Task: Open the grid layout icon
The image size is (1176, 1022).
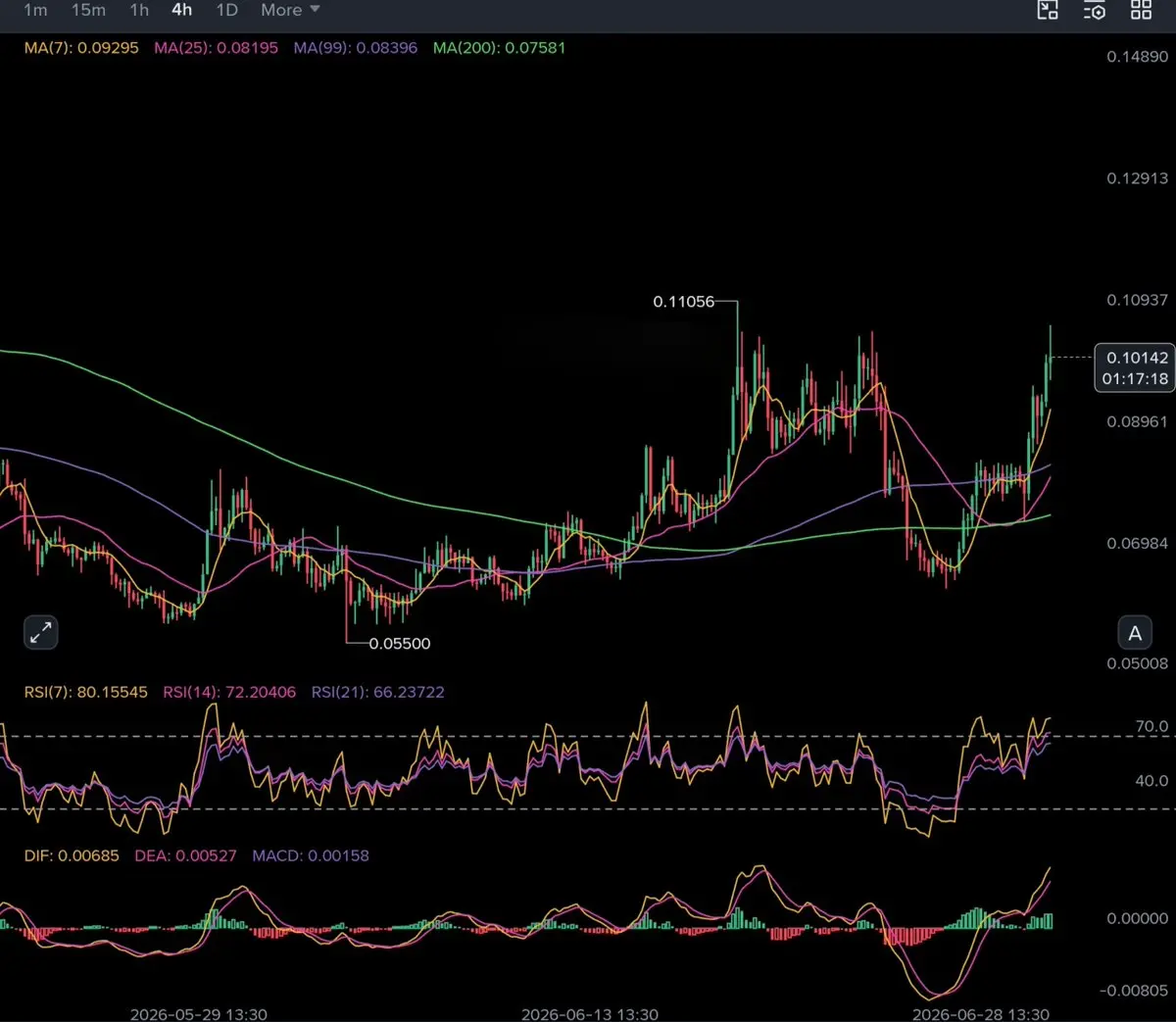Action: pos(1142,10)
